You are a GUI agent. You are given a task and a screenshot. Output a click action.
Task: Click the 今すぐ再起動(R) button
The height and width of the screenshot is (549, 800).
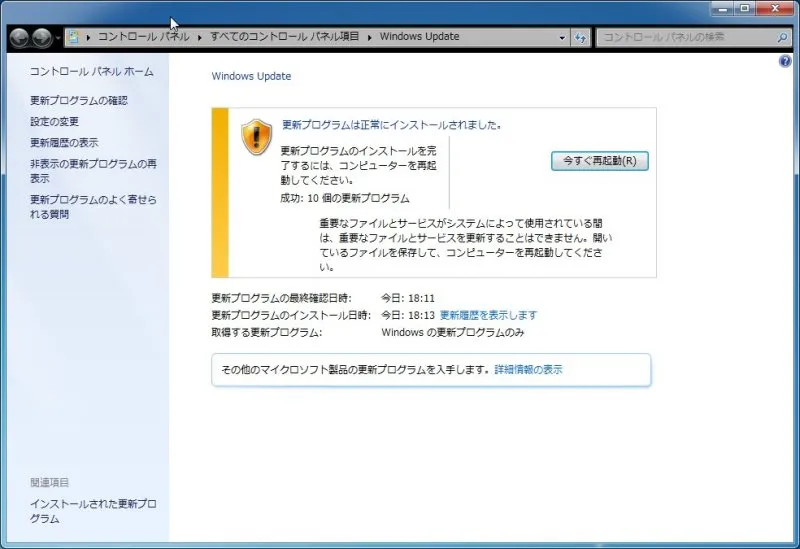tap(599, 161)
